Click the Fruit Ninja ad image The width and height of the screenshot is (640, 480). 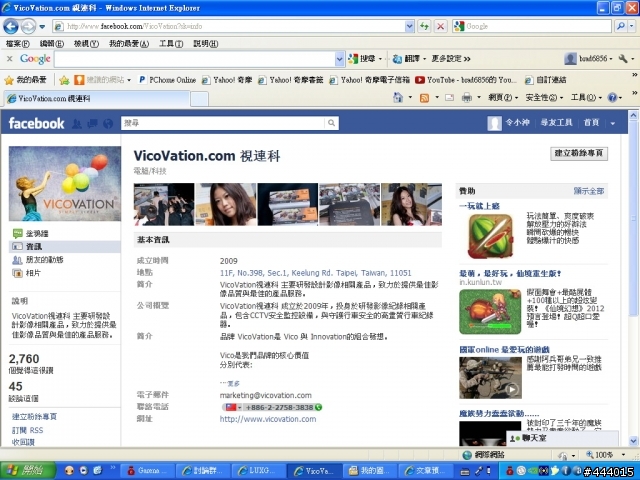tap(490, 236)
